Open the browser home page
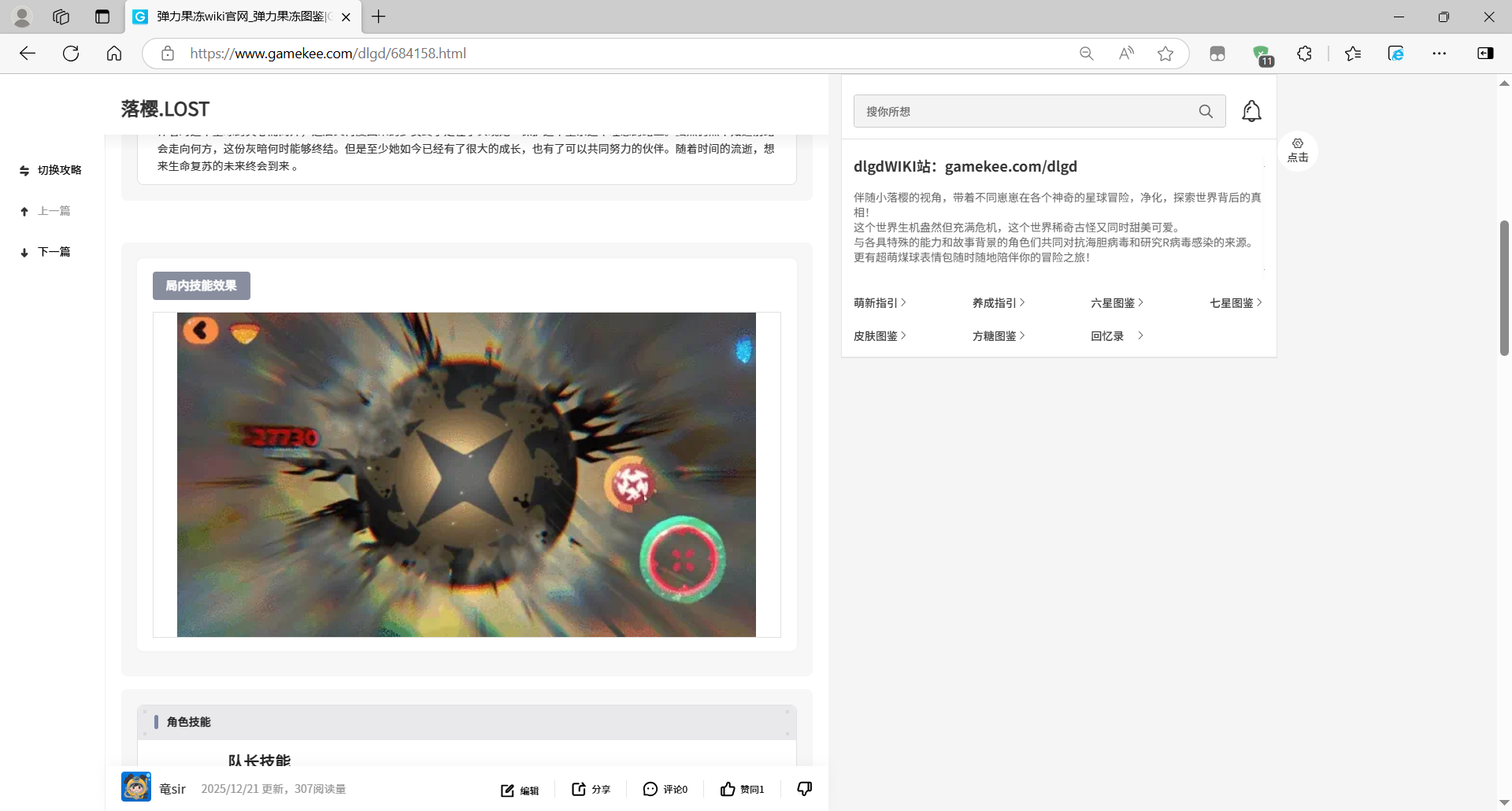This screenshot has height=811, width=1512. pyautogui.click(x=114, y=54)
